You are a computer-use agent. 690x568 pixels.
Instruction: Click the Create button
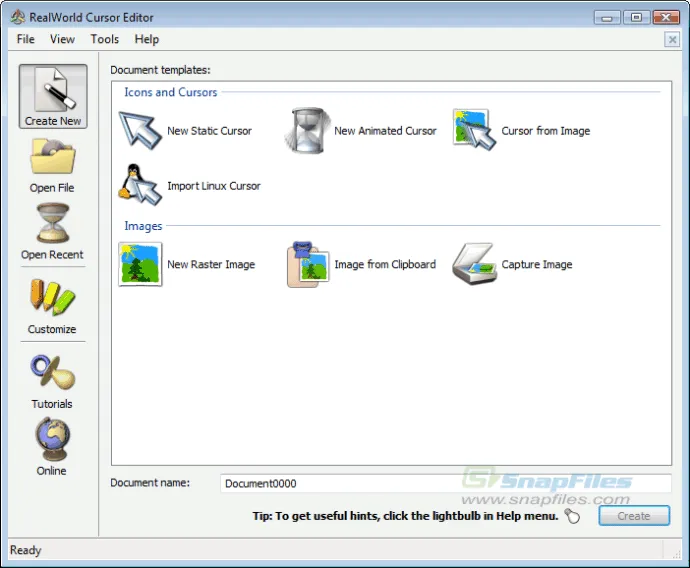pyautogui.click(x=634, y=516)
